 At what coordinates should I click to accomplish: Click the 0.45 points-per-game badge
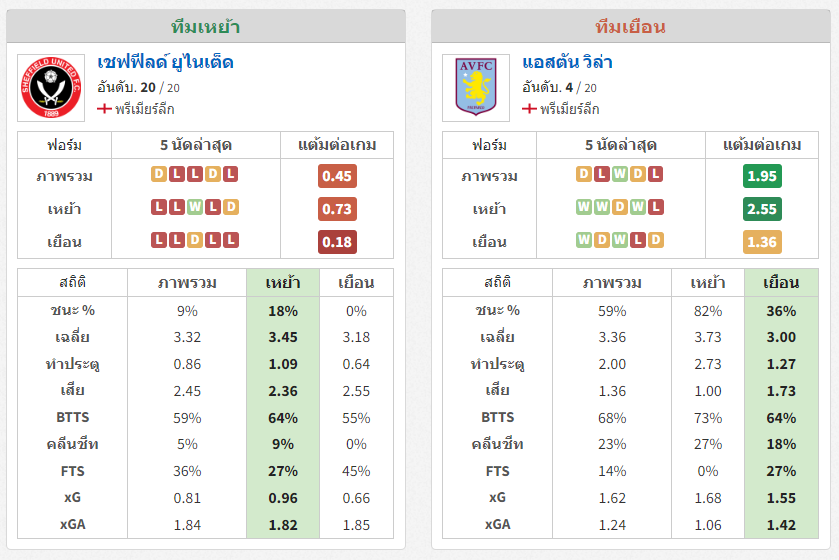(x=337, y=176)
